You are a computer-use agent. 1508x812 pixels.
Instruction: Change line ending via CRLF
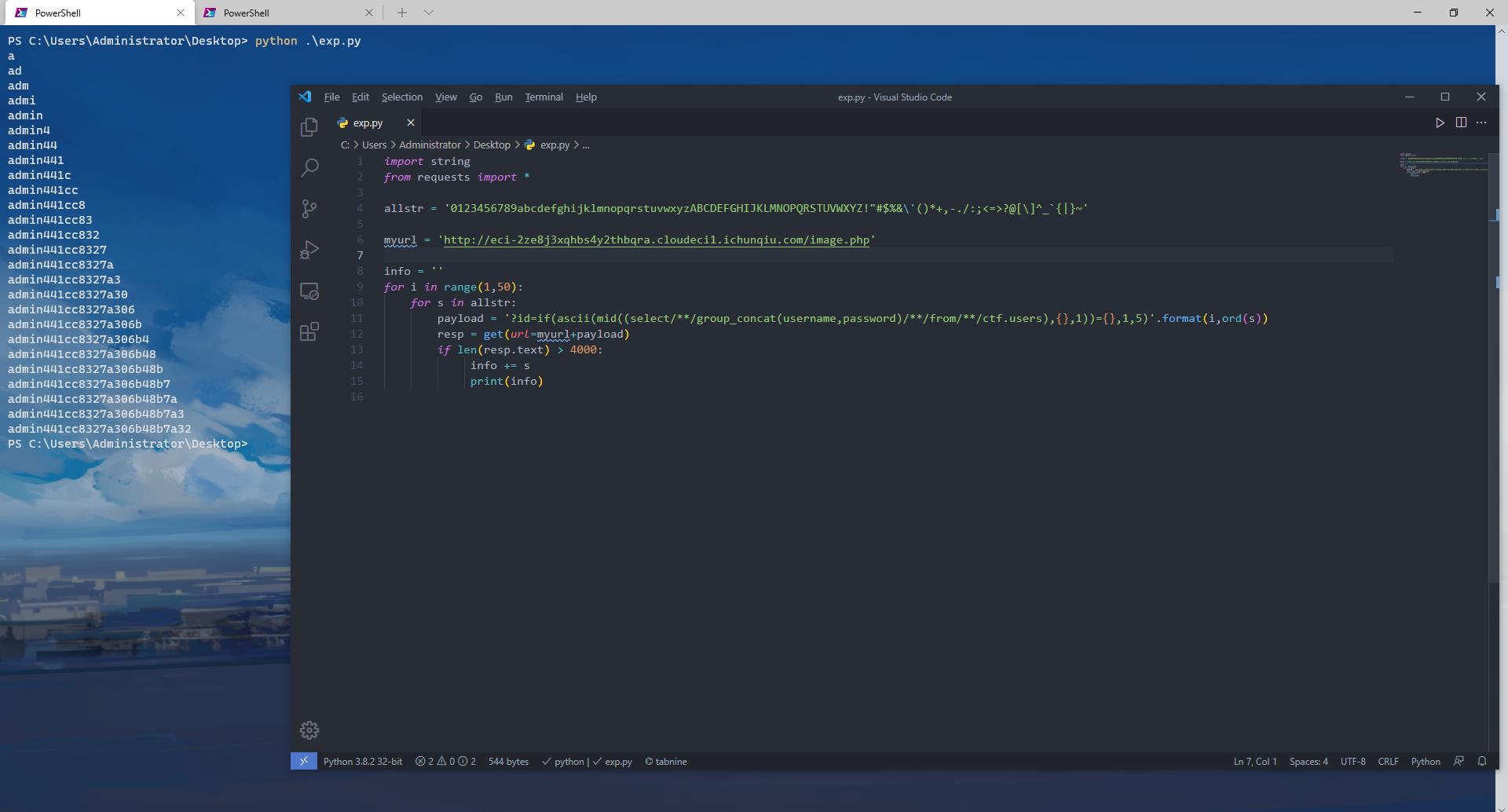1388,762
